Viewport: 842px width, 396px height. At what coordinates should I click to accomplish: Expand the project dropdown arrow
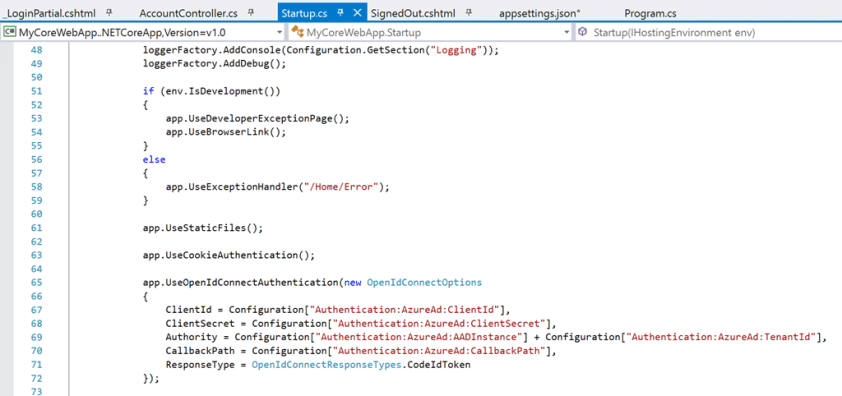(x=279, y=33)
